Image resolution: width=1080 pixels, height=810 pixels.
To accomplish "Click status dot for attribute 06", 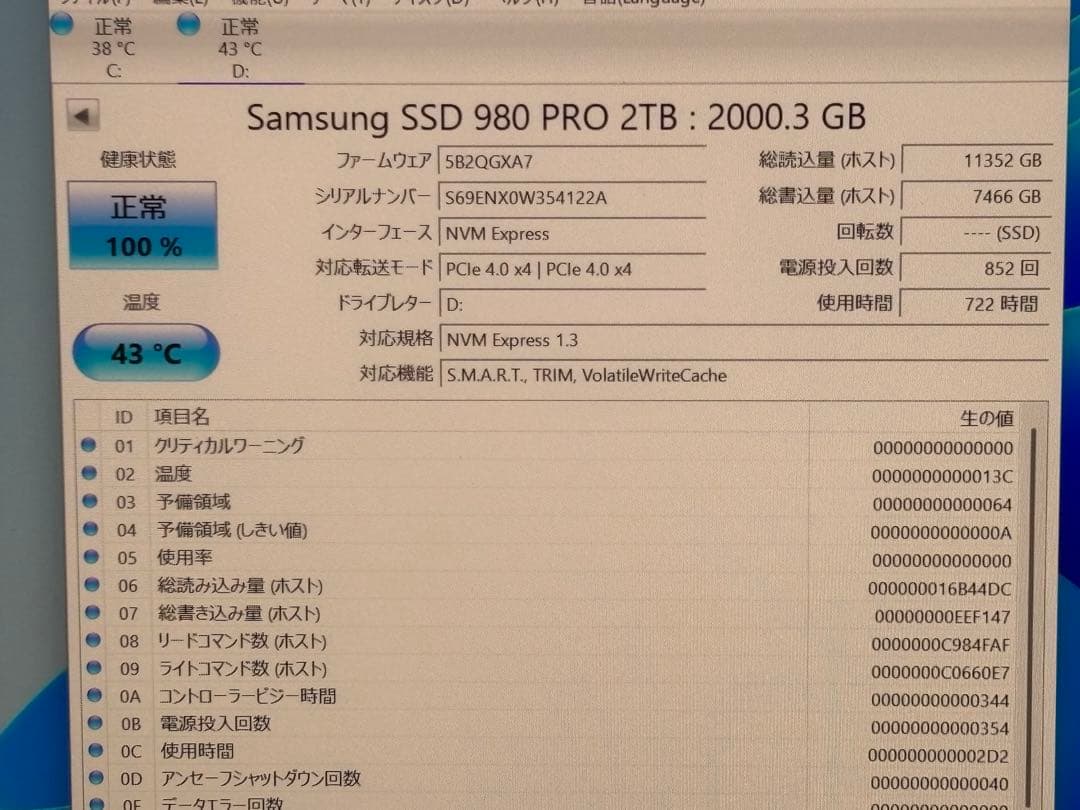I will pos(92,585).
